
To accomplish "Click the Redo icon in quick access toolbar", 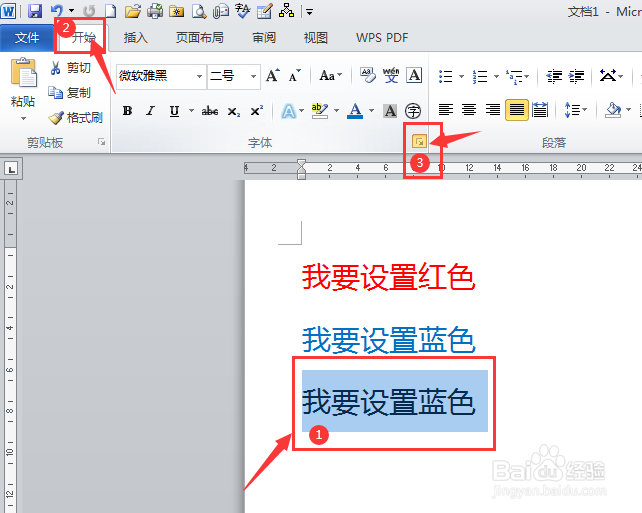I will coord(89,11).
